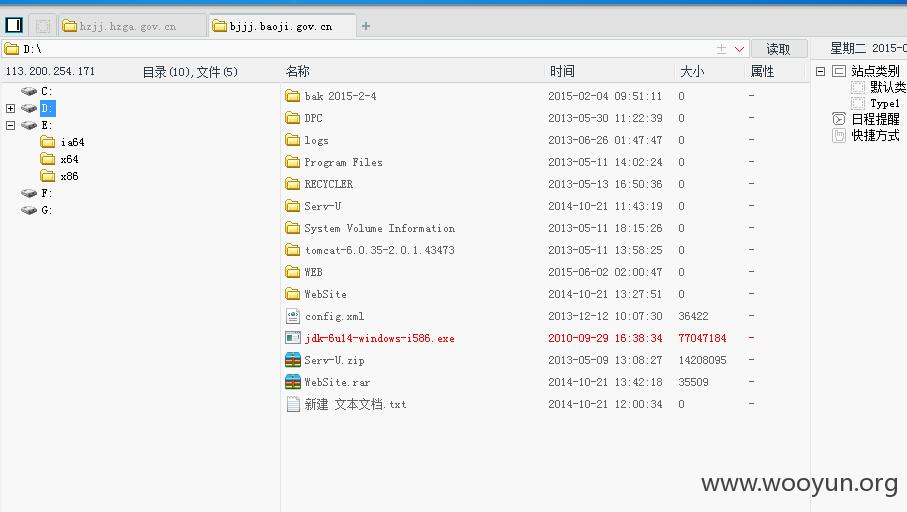Select the config.xml file name

point(334,316)
